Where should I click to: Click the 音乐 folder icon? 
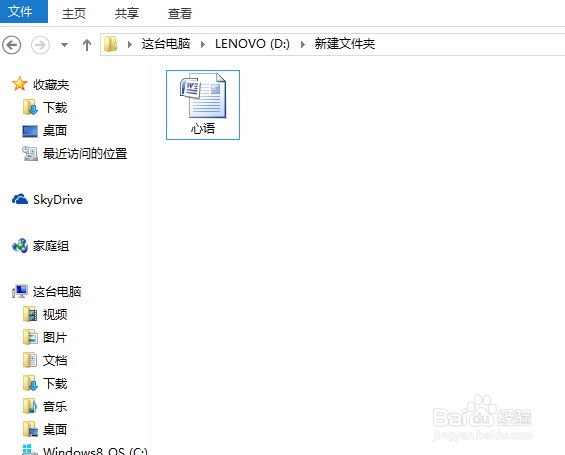[x=30, y=406]
